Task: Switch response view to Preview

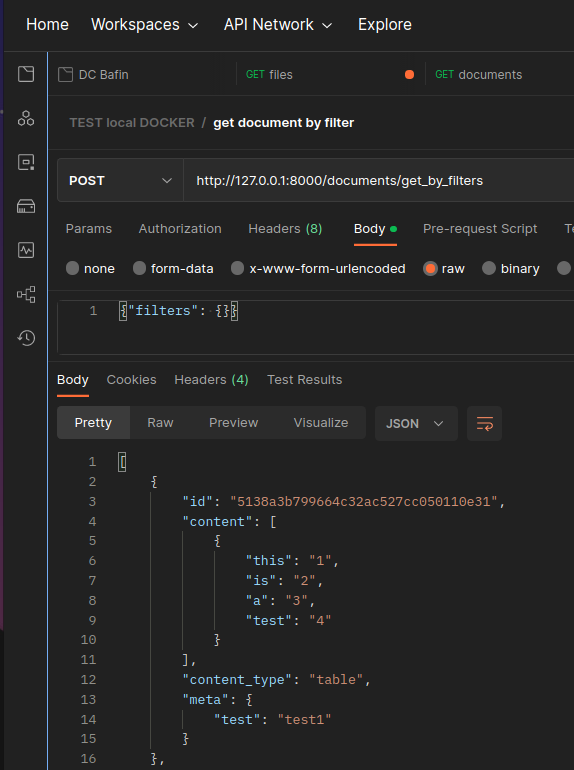Action: [x=233, y=423]
